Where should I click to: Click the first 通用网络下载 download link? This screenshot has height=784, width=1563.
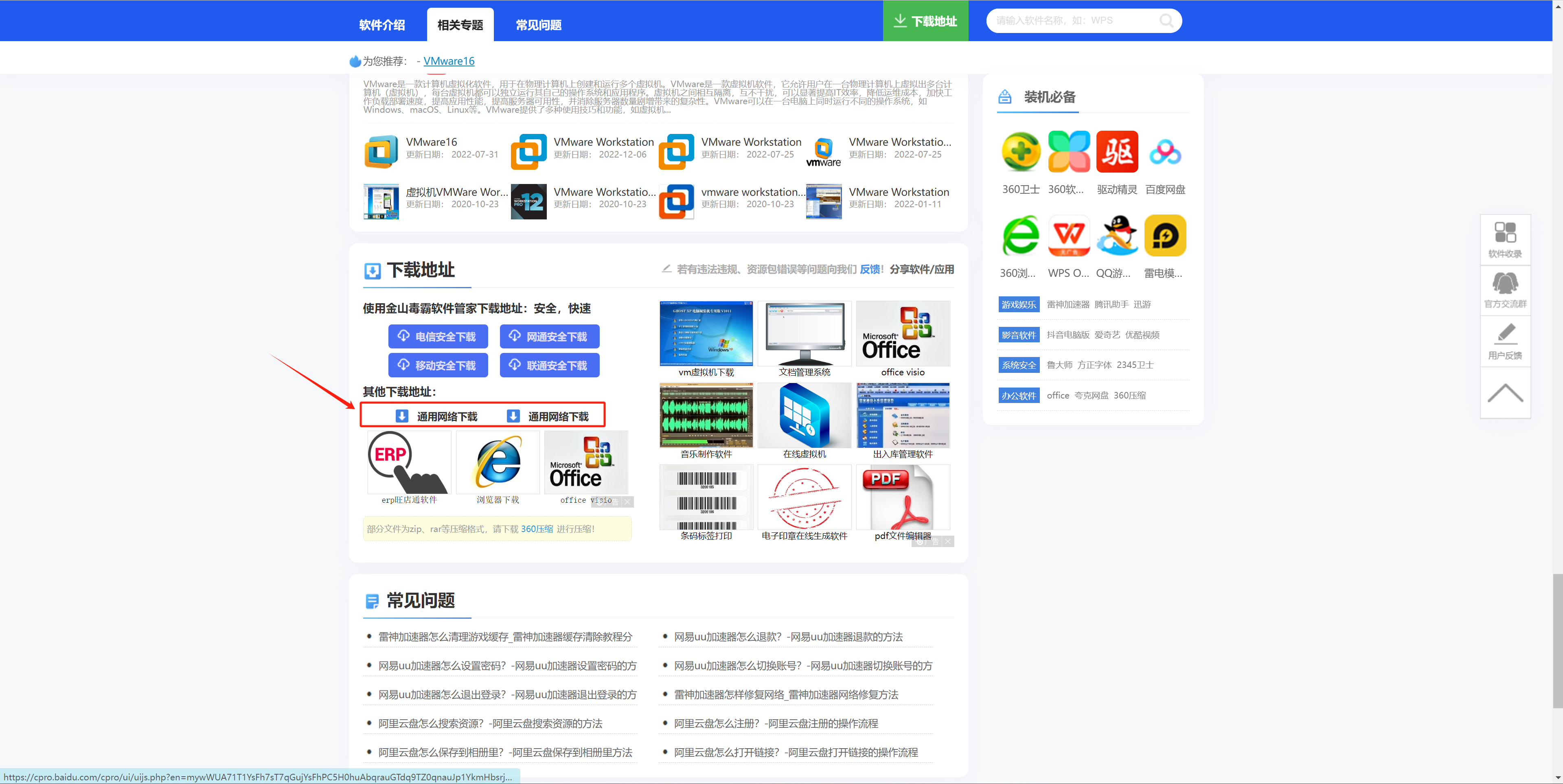[436, 416]
